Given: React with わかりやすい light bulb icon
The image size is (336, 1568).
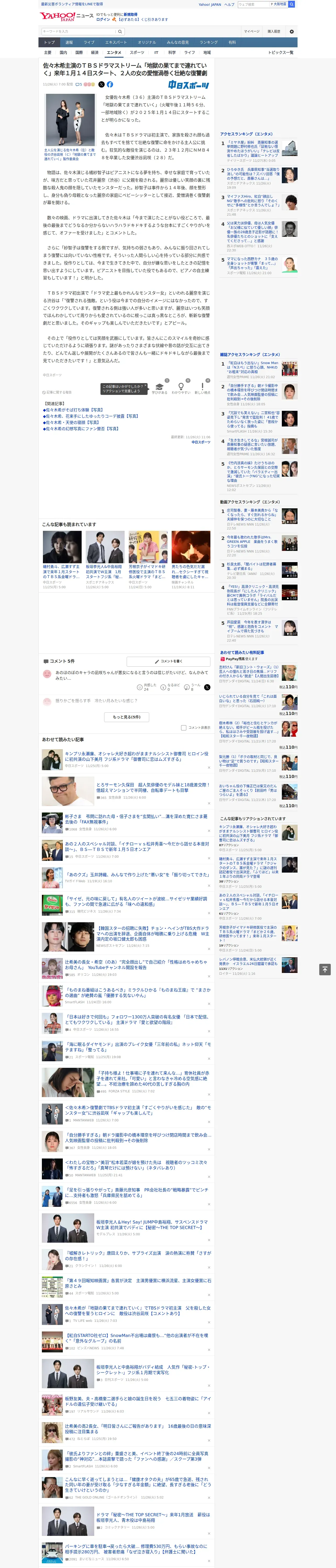Looking at the screenshot, I should pyautogui.click(x=181, y=387).
